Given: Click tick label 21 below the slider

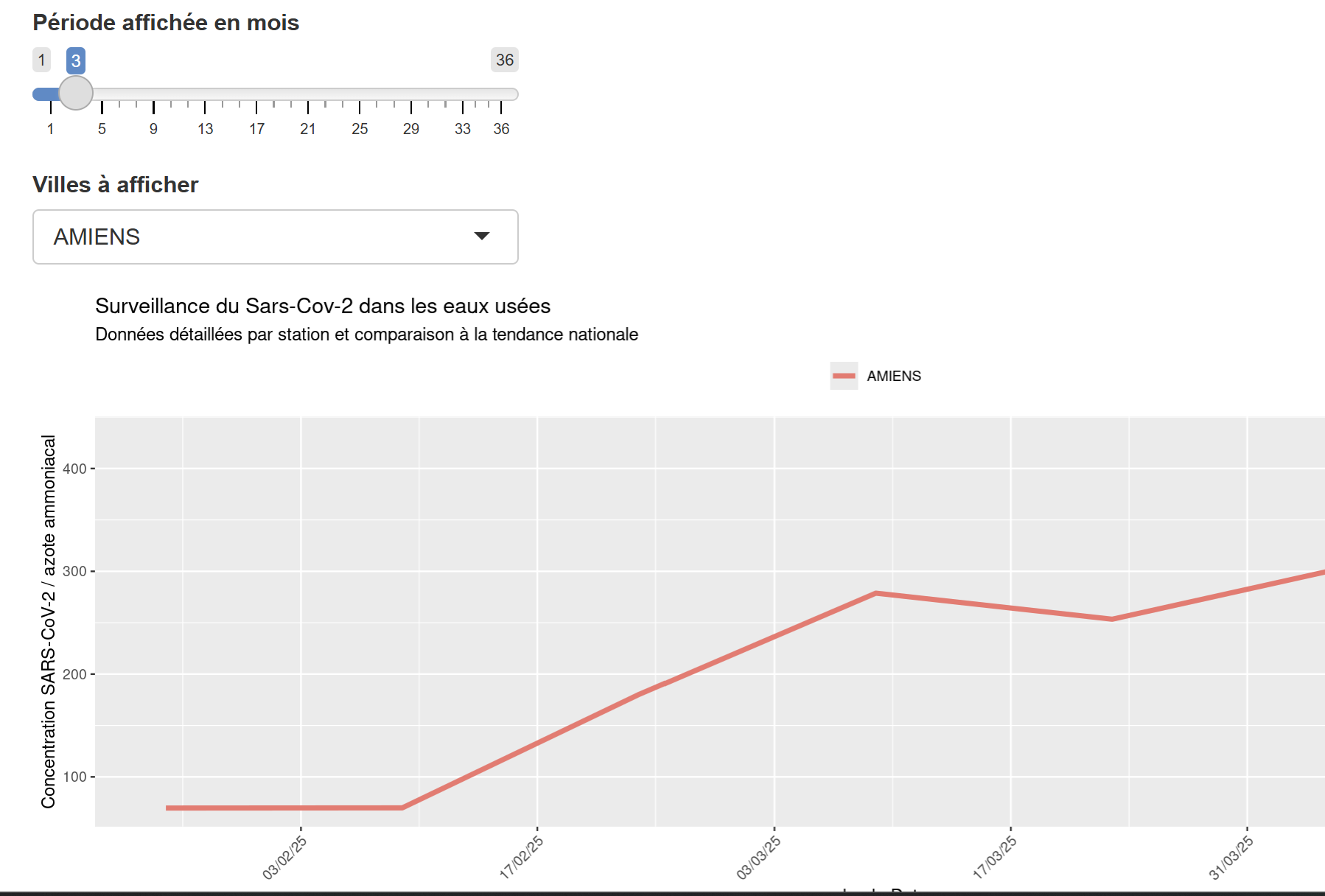Looking at the screenshot, I should point(308,129).
